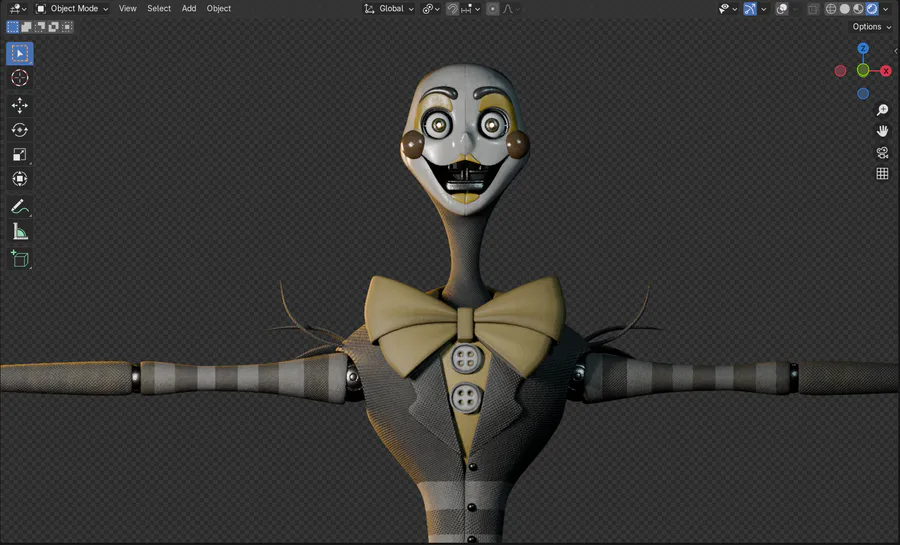Image resolution: width=900 pixels, height=545 pixels.
Task: Open object types visibility dropdown
Action: pos(728,9)
